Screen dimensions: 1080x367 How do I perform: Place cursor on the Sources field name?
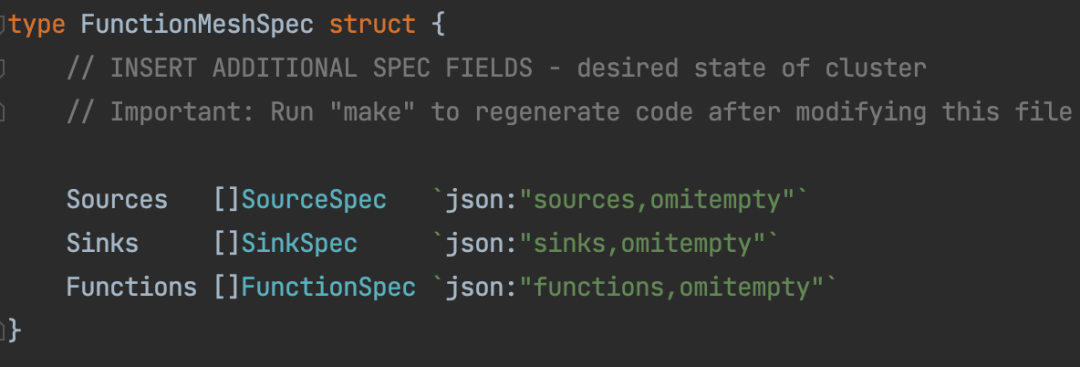point(117,200)
